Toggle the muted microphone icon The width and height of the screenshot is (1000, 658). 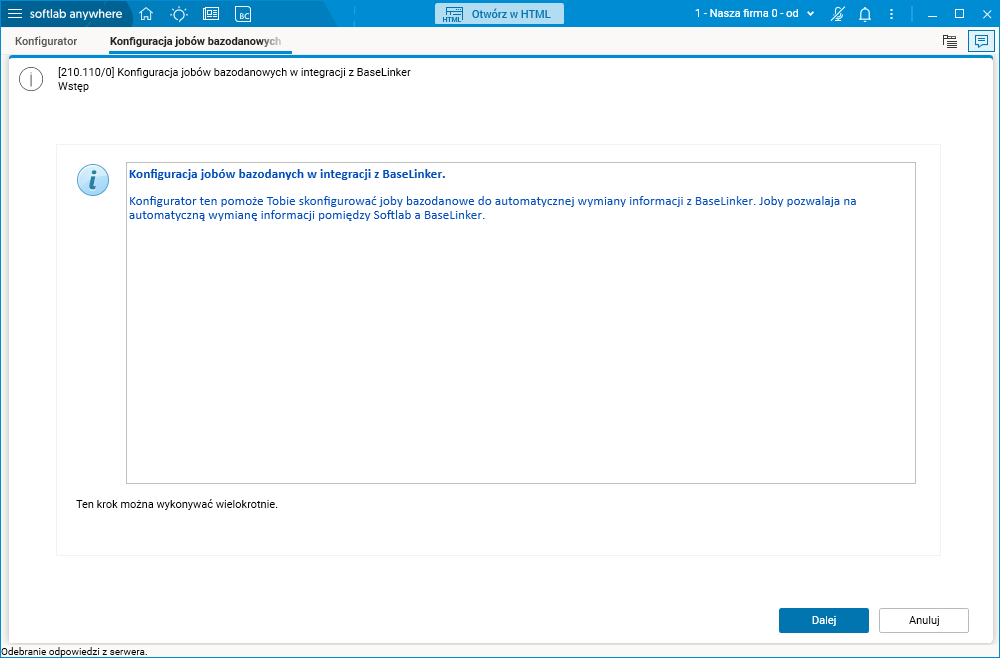(x=838, y=14)
